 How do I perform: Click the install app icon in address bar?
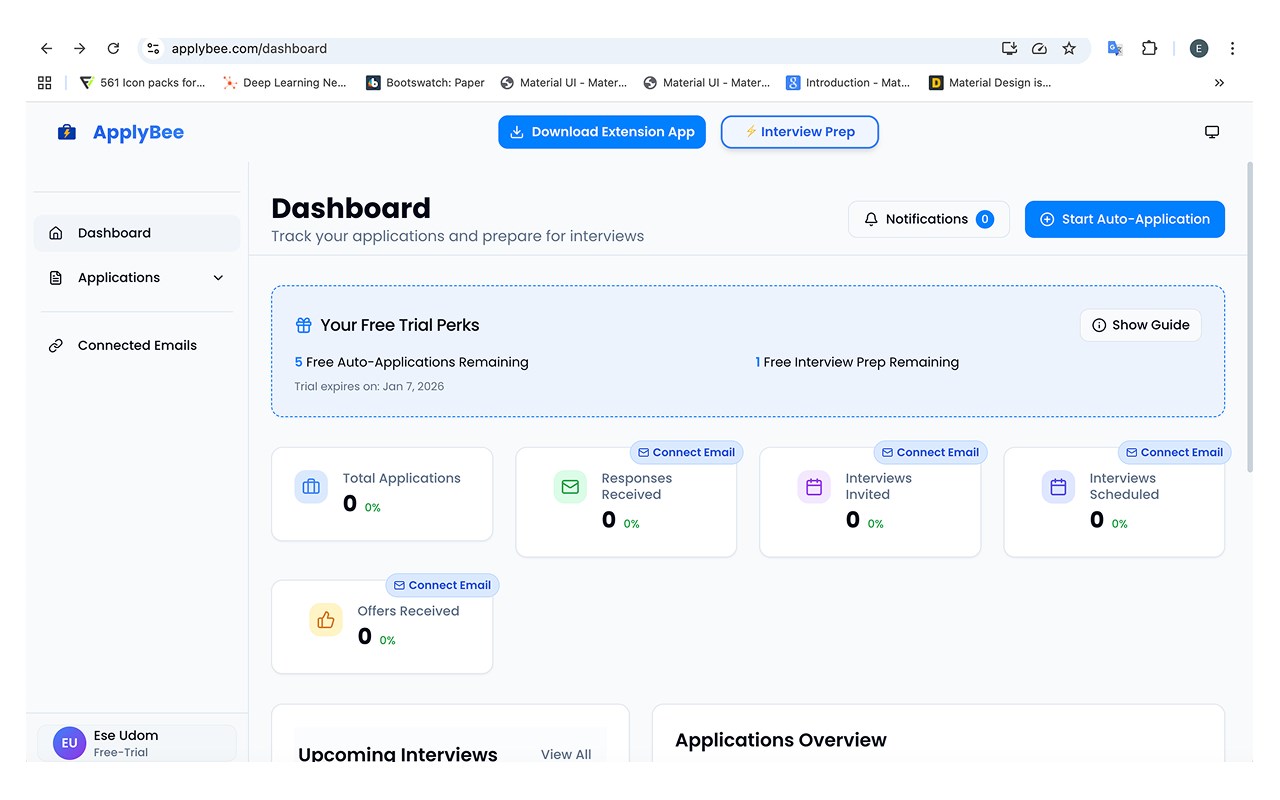coord(1009,48)
